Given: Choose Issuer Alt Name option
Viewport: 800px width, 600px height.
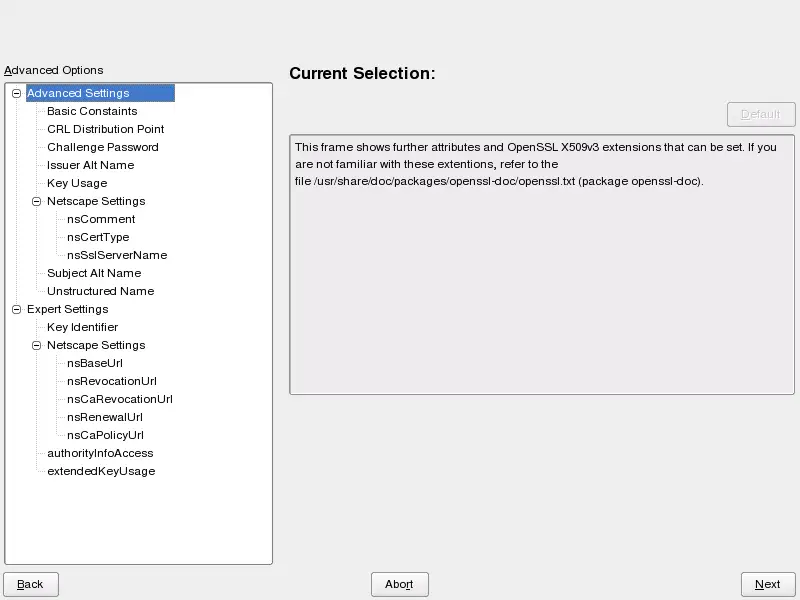Looking at the screenshot, I should pyautogui.click(x=90, y=165).
